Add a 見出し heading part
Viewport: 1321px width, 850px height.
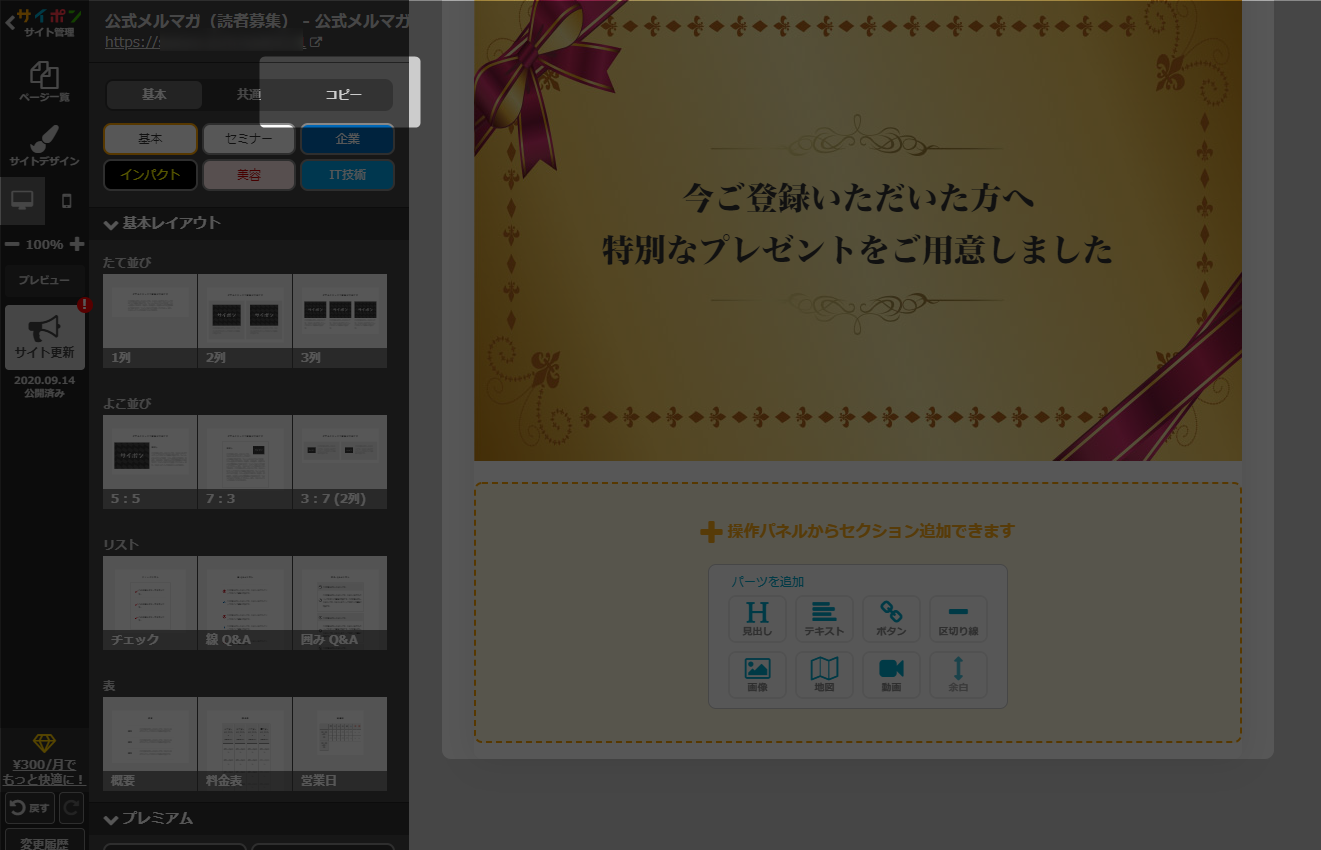[x=758, y=619]
